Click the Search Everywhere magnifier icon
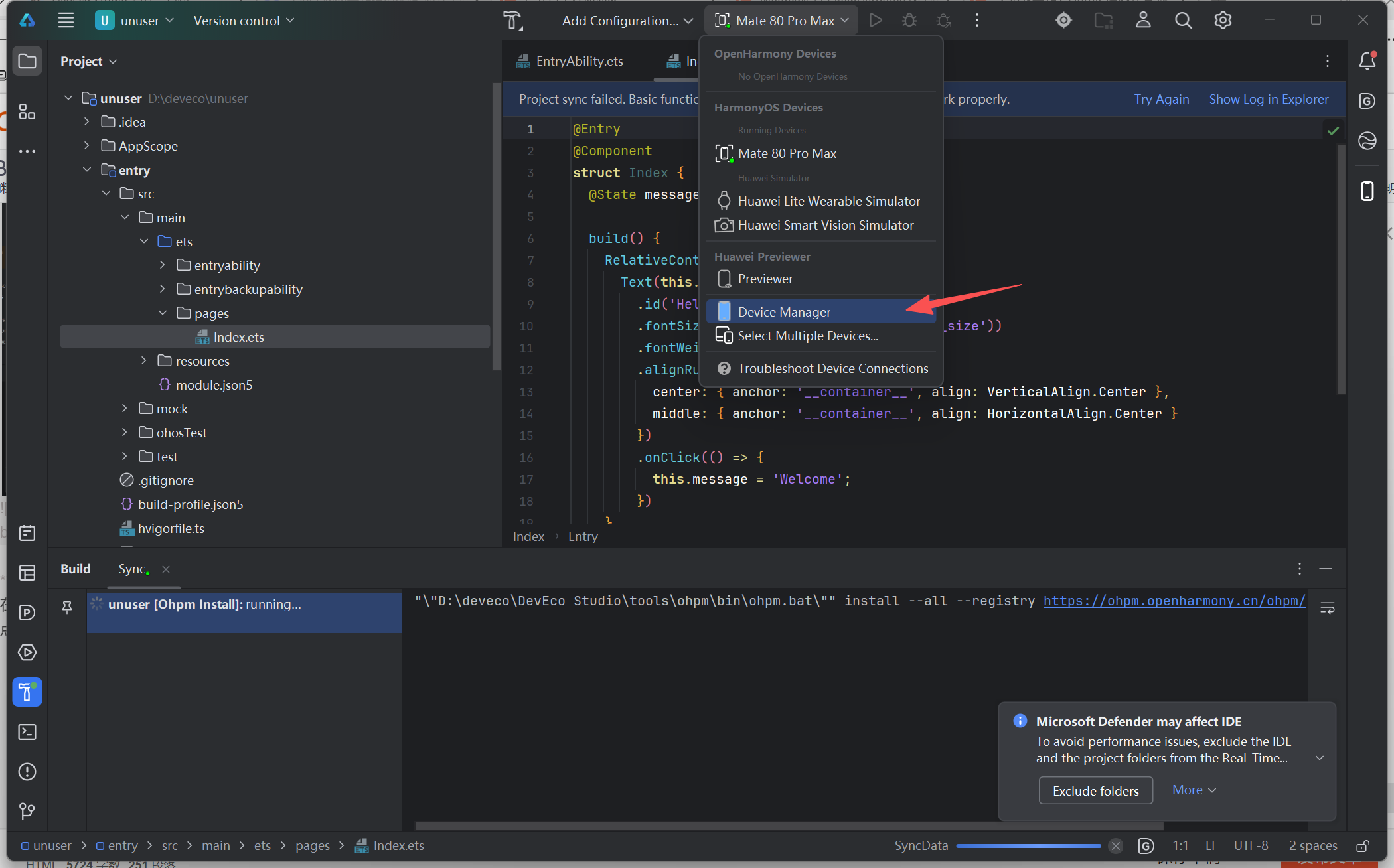The image size is (1394, 868). tap(1183, 21)
